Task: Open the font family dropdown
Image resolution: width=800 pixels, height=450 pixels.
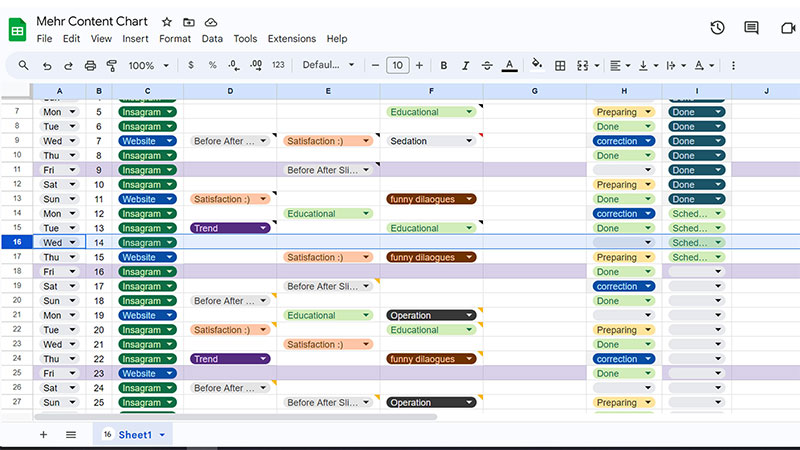Action: coord(328,65)
